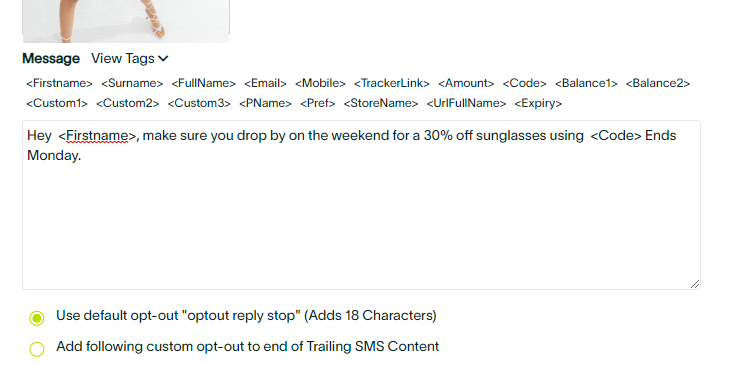This screenshot has width=737, height=365.
Task: Insert the <StoreName> tag
Action: click(x=381, y=103)
